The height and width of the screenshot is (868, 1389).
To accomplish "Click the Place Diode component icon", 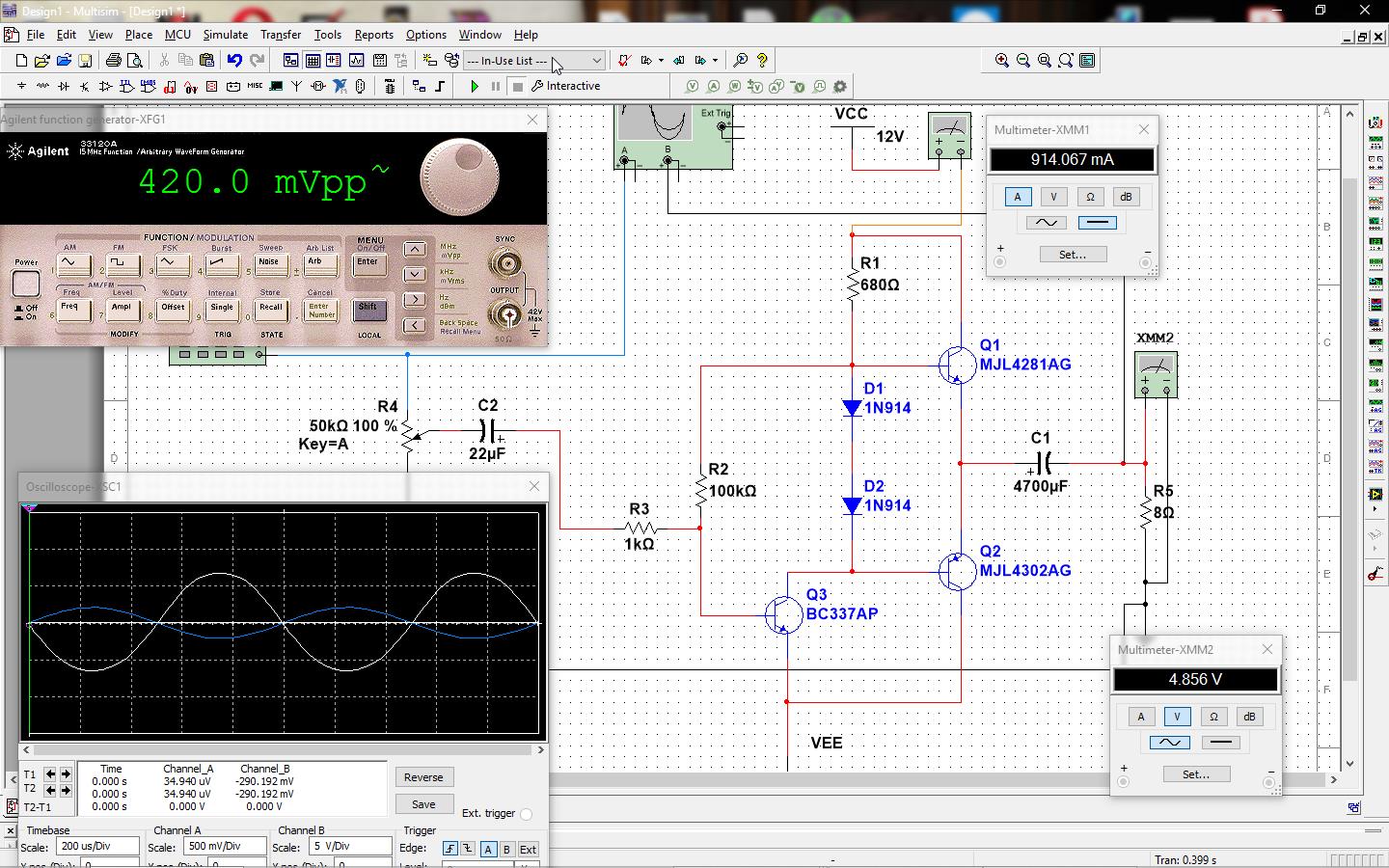I will pos(64,86).
